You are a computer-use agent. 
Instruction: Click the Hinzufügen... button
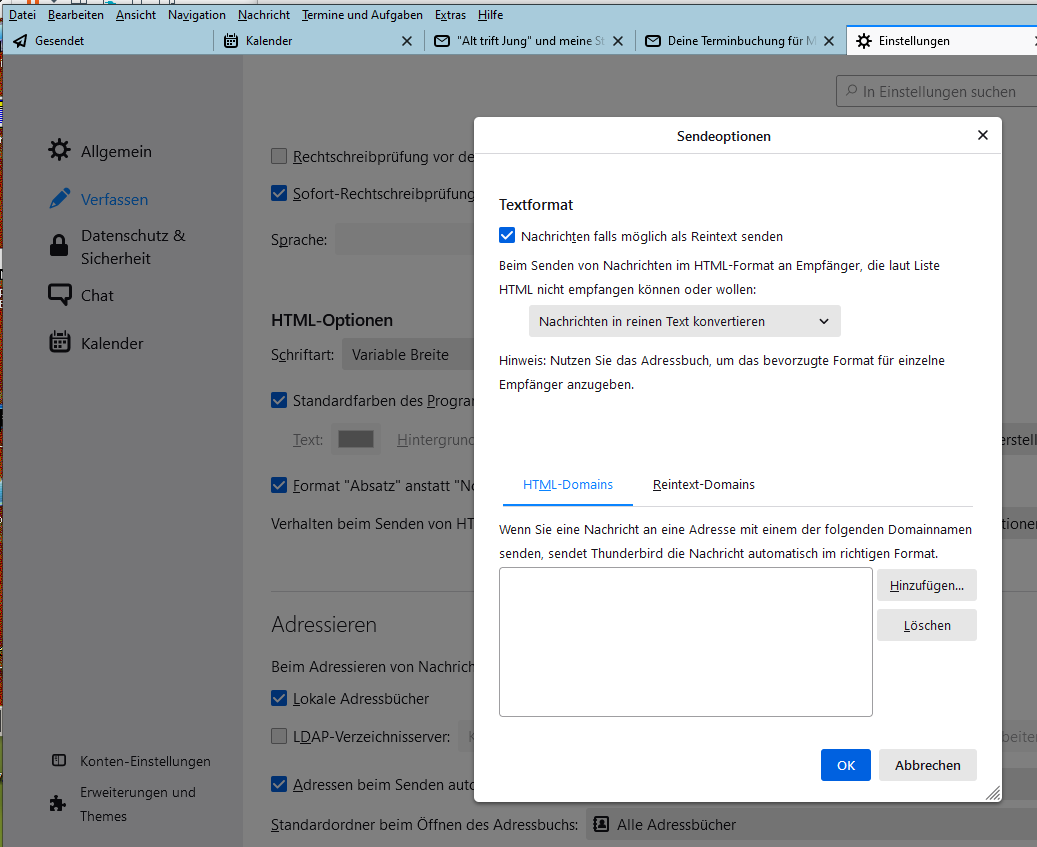[927, 586]
